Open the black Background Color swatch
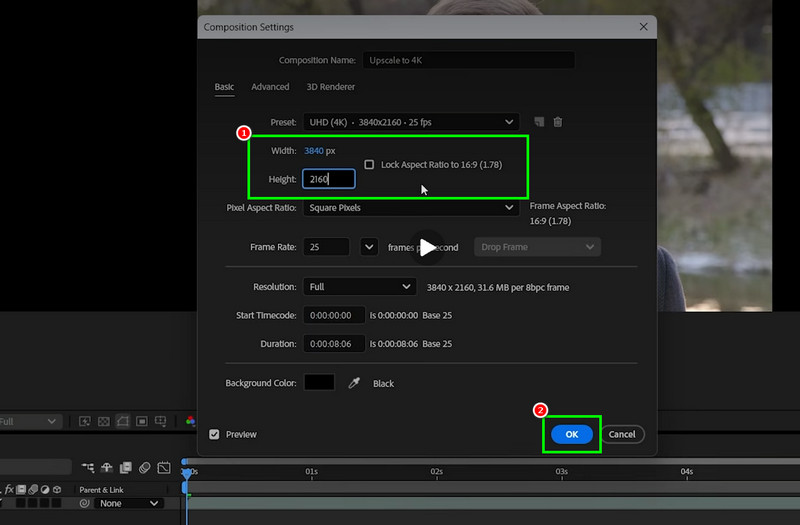800x525 pixels. [319, 382]
